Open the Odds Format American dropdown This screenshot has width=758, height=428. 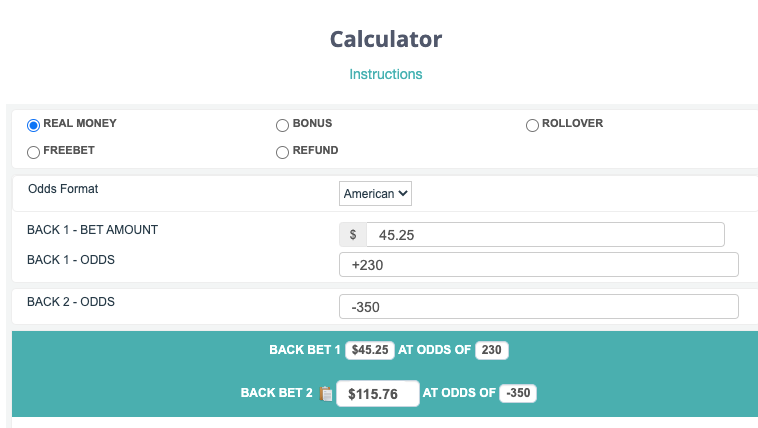pos(375,193)
